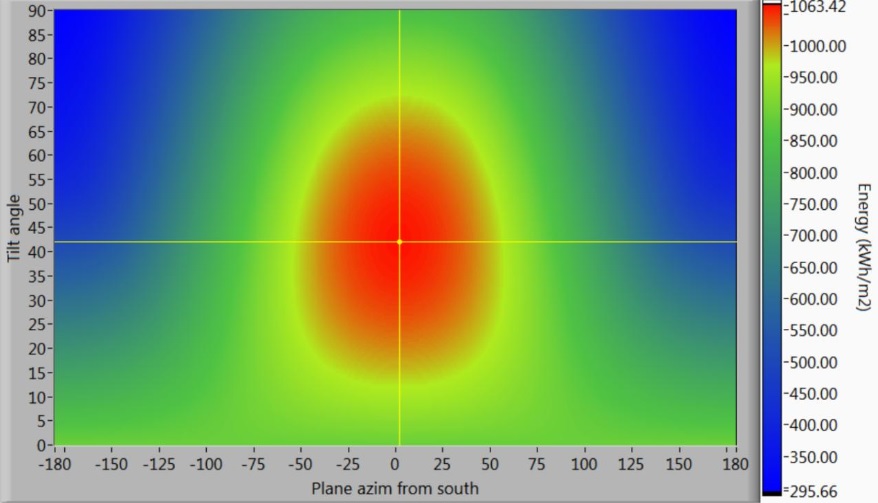Click the 125 azimuth axis label
The width and height of the screenshot is (878, 503).
pos(632,464)
